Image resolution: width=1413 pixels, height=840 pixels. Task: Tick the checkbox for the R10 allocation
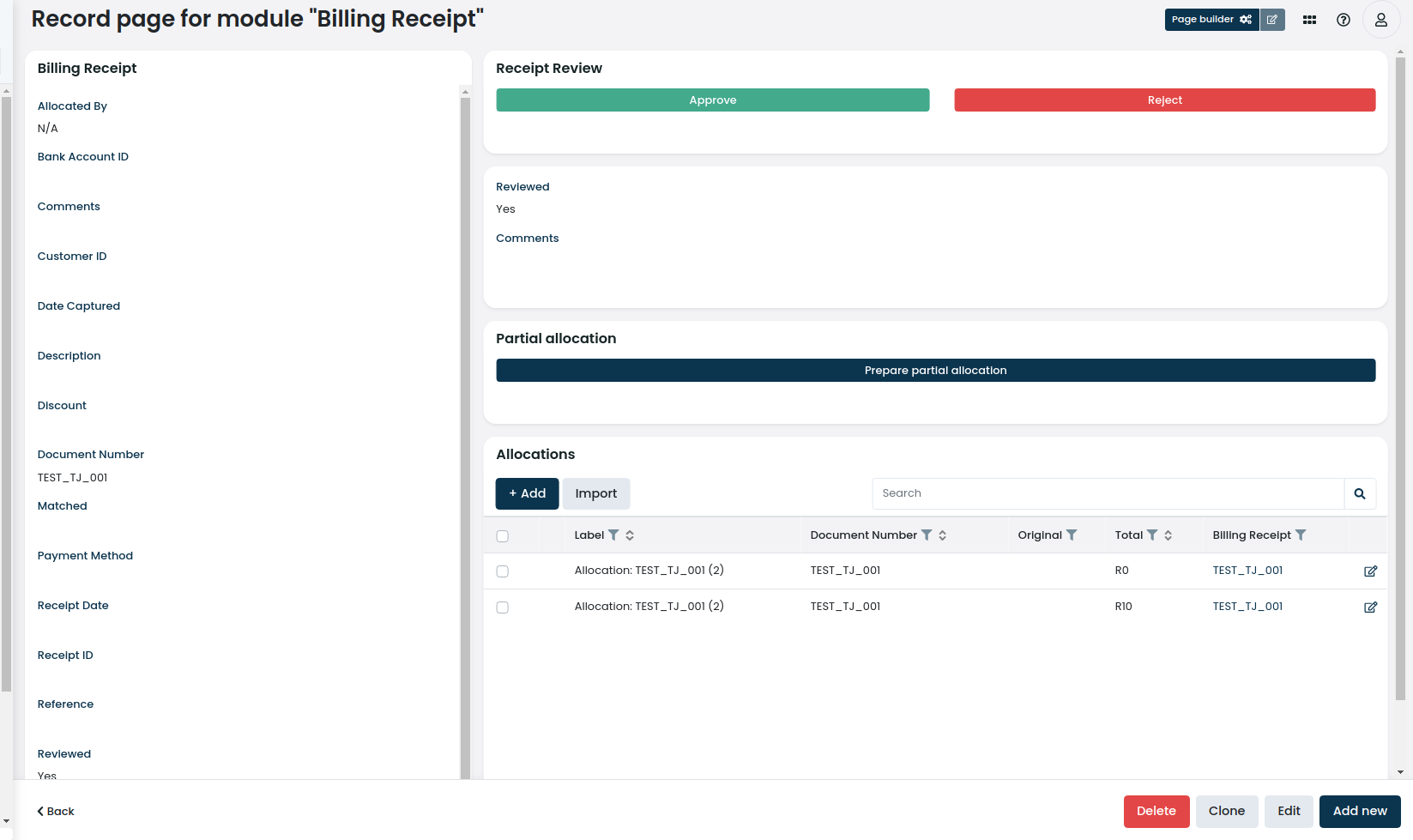tap(503, 607)
